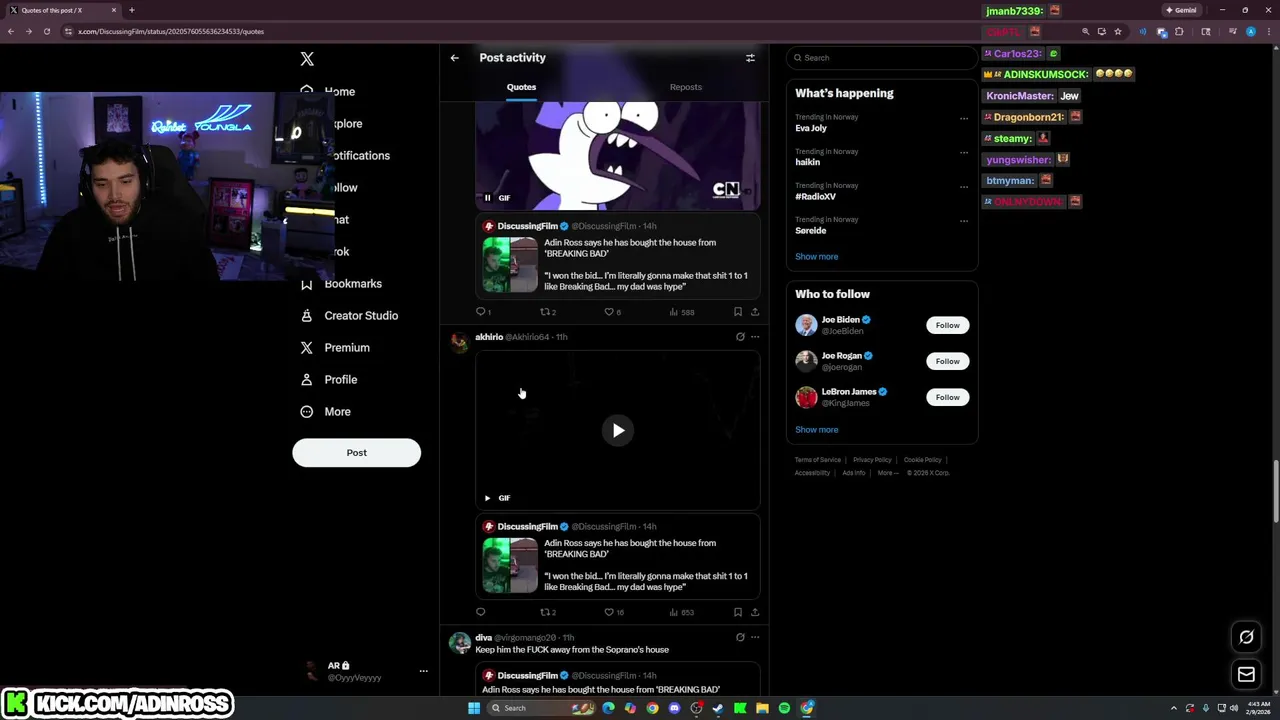Play the akhirio GIF with center button
Viewport: 1280px width, 720px height.
pyautogui.click(x=618, y=431)
